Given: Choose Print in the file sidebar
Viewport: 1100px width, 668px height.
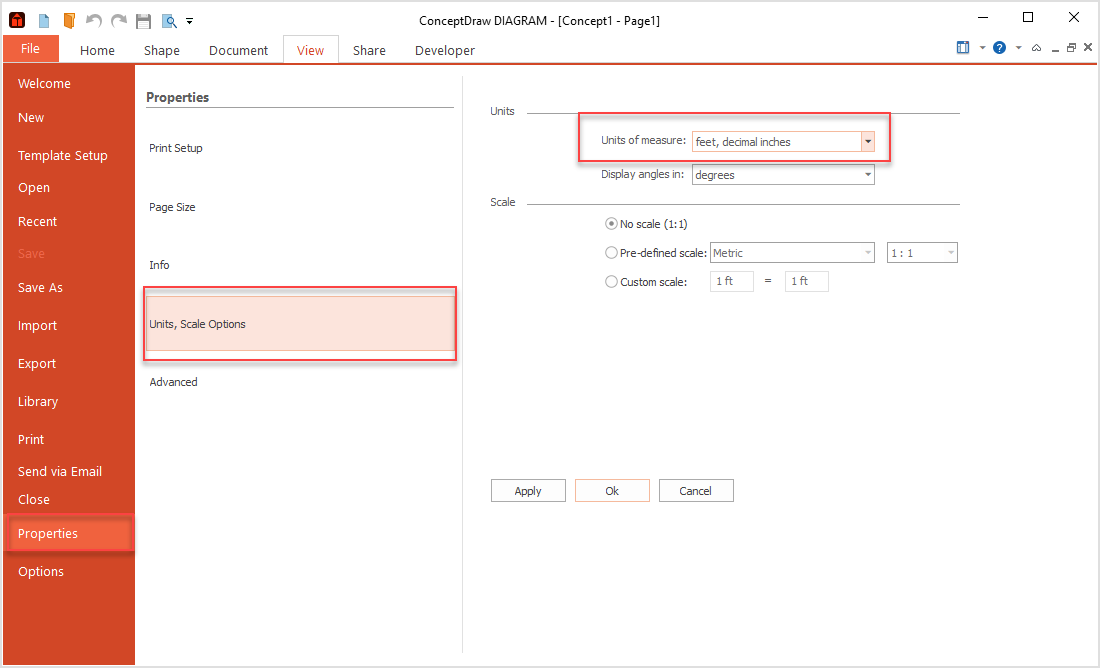Looking at the screenshot, I should (31, 439).
